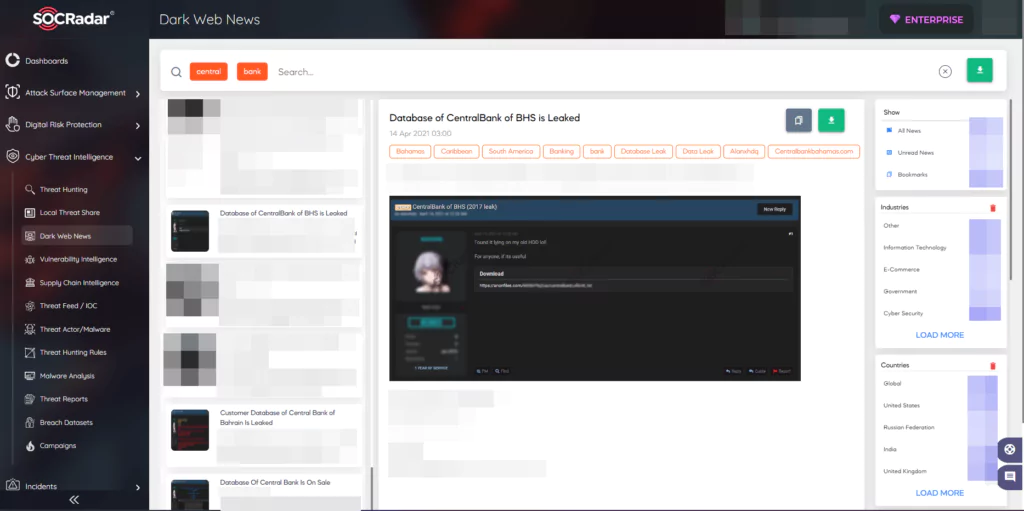The height and width of the screenshot is (511, 1024).
Task: Filter by United States country
Action: pos(901,405)
